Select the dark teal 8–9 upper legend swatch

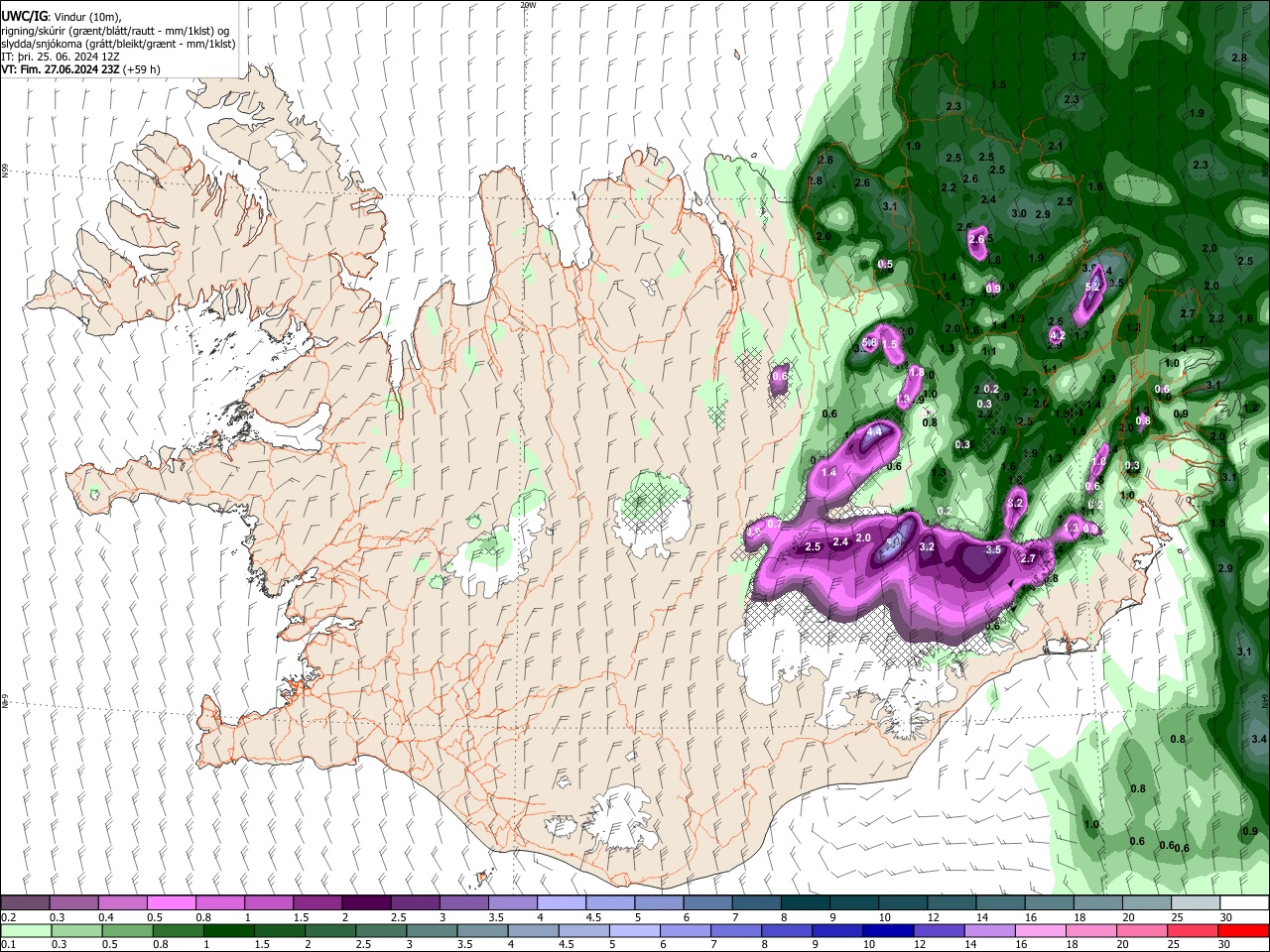pyautogui.click(x=806, y=903)
